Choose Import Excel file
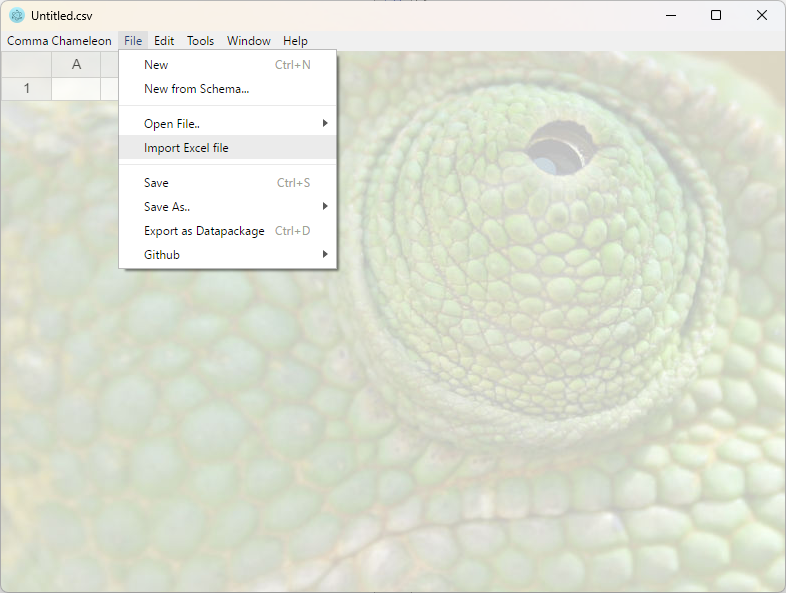The width and height of the screenshot is (786, 593). 228,147
